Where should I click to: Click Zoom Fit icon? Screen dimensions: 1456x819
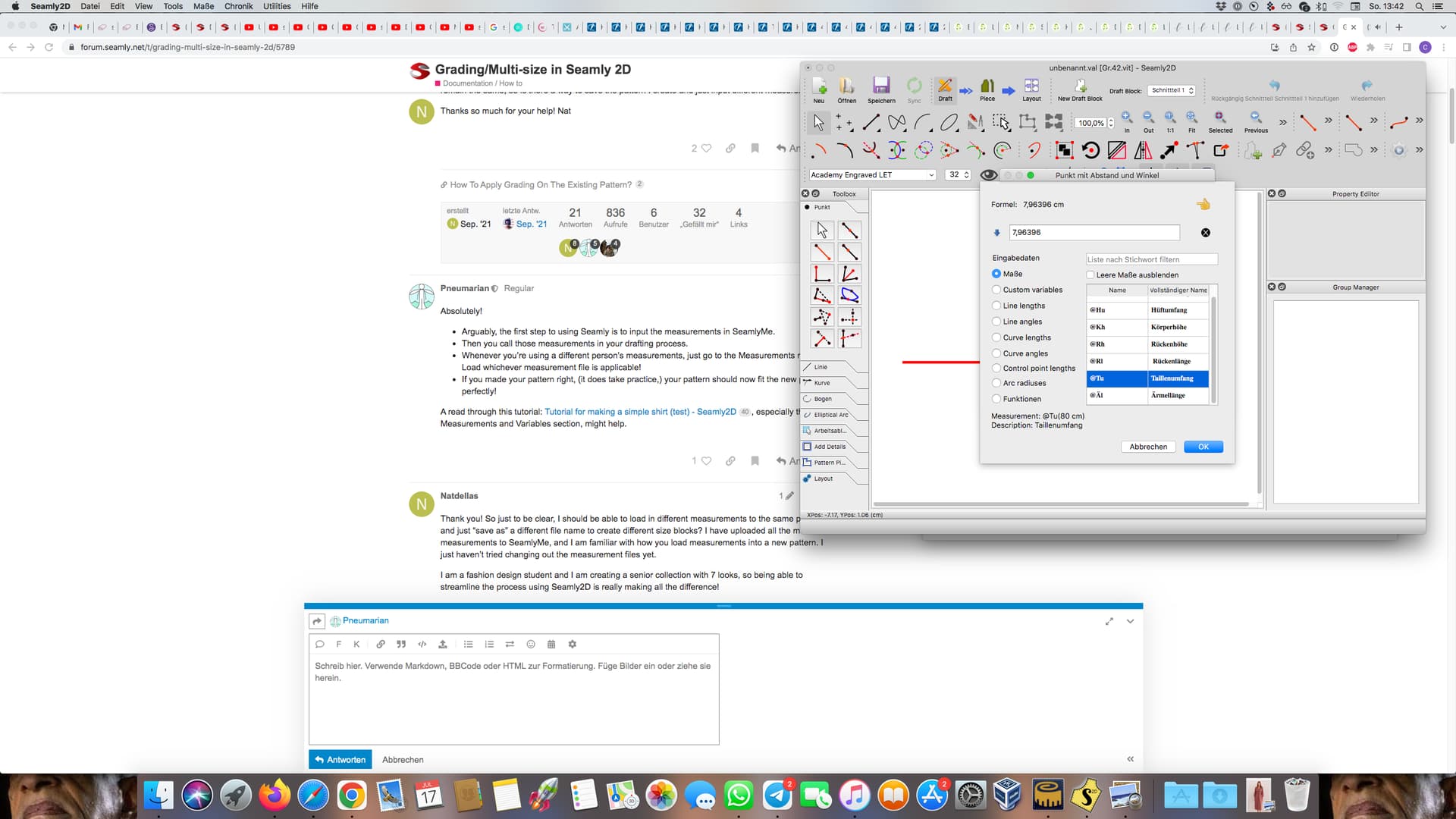click(x=1191, y=118)
